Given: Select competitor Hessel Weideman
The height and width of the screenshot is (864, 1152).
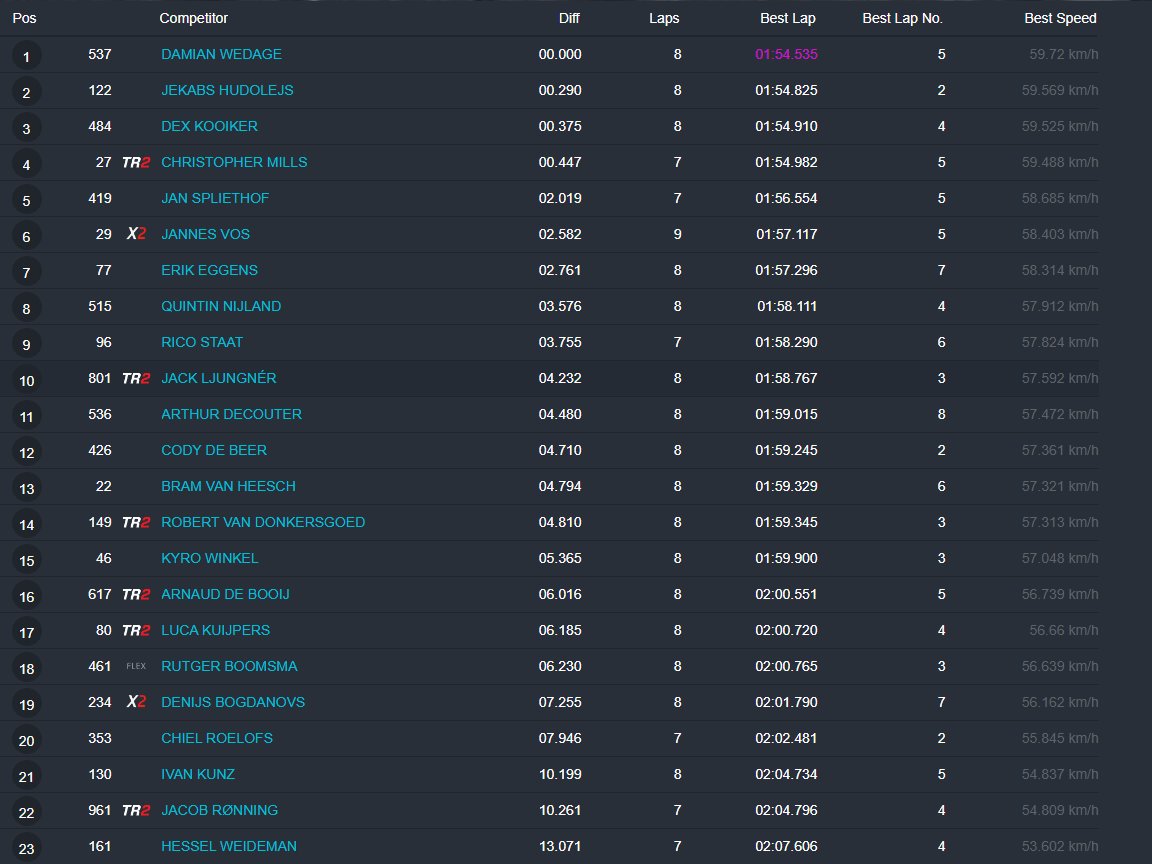Looking at the screenshot, I should [229, 846].
